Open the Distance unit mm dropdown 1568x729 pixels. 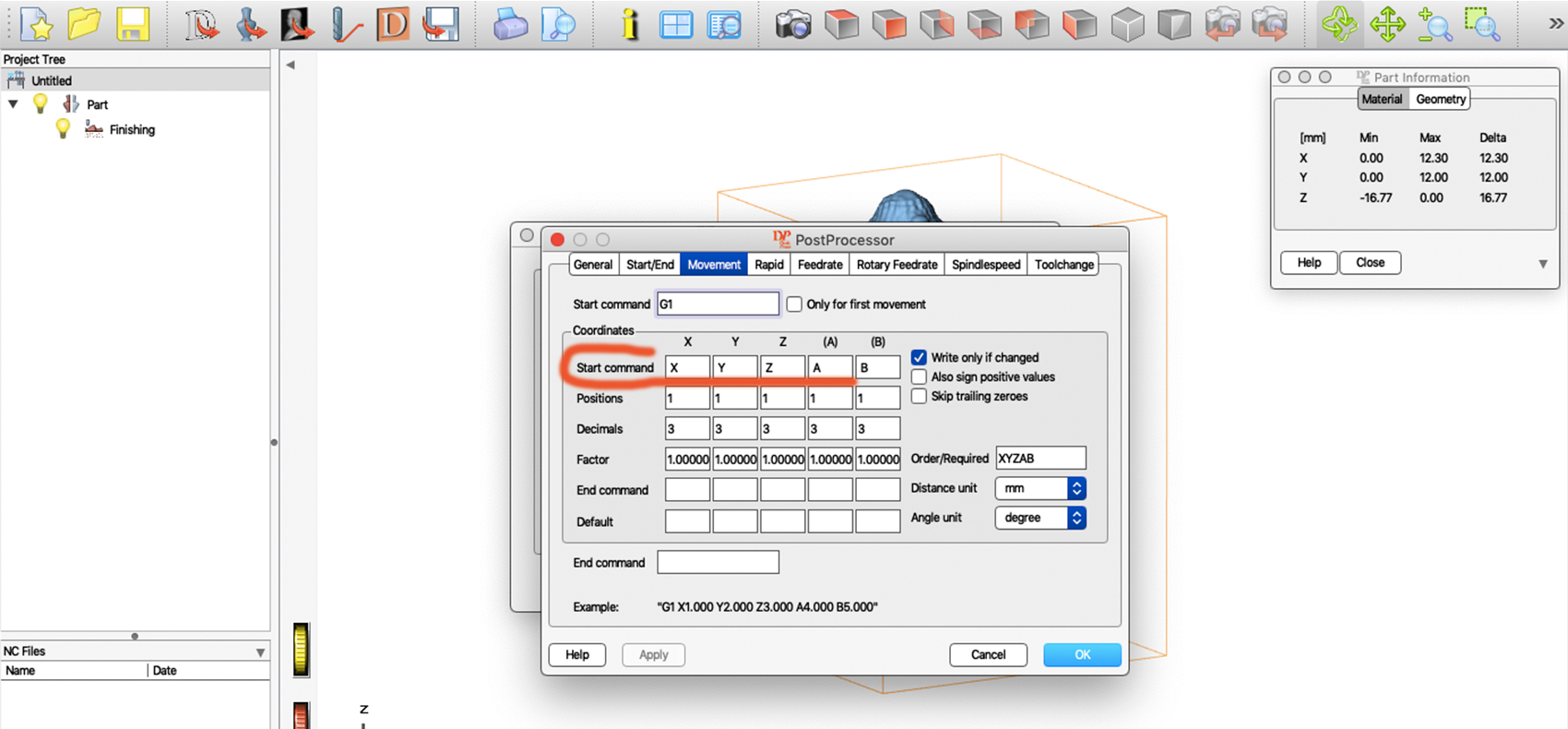[1039, 488]
